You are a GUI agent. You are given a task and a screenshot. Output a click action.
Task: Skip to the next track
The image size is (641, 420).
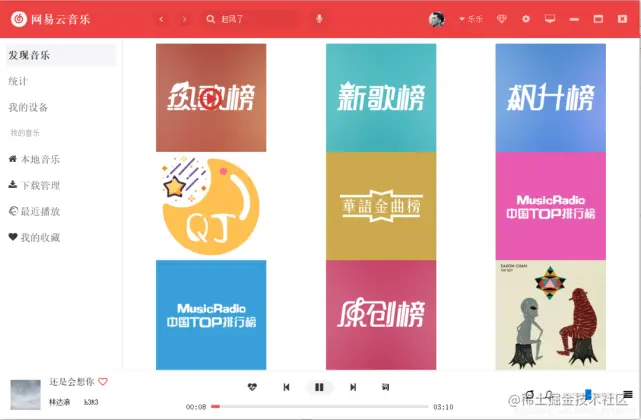[x=353, y=387]
